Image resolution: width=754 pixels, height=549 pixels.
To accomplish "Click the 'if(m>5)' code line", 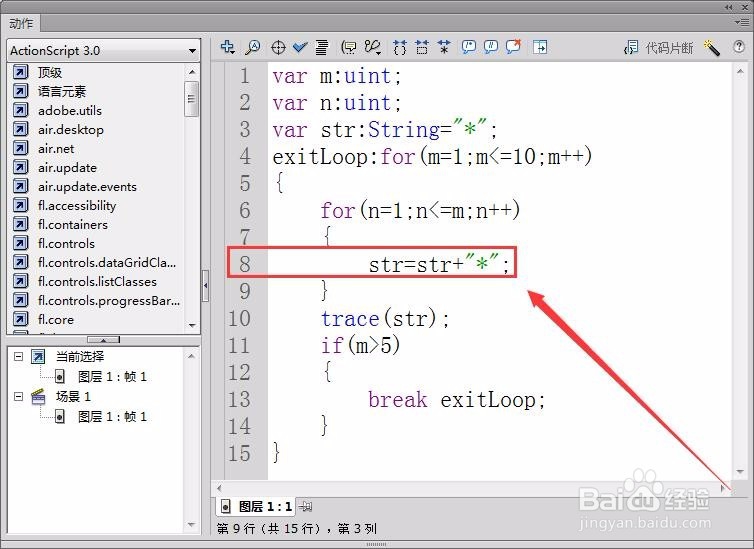I will (x=360, y=345).
